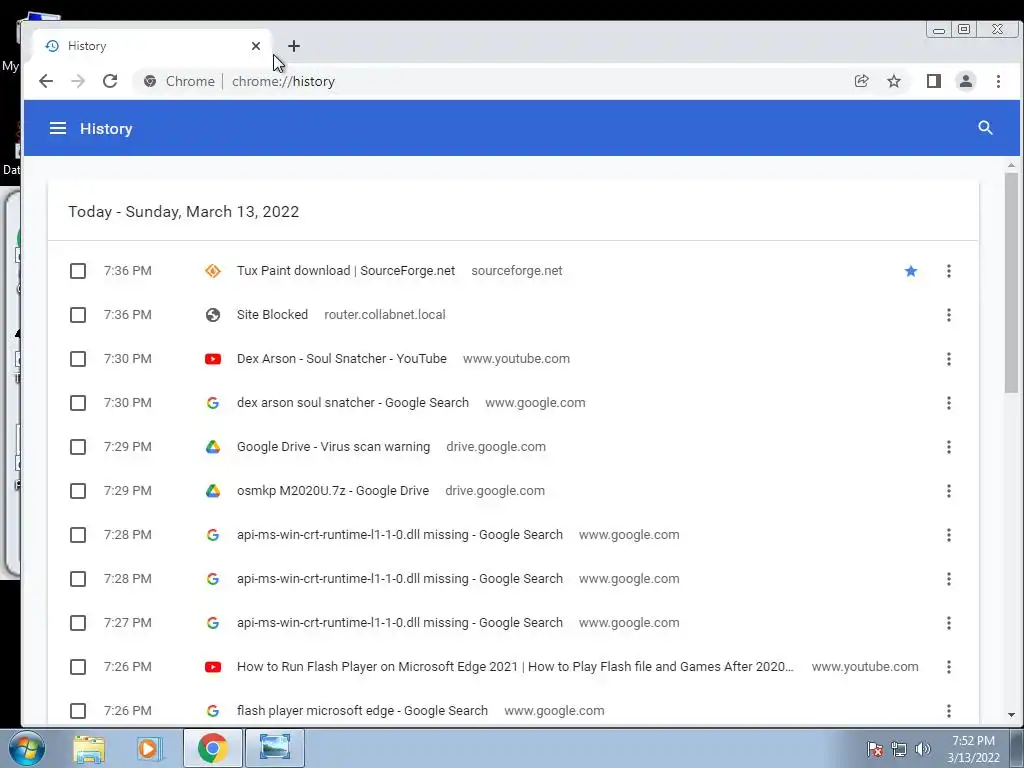Click the globe favicon beside Site Blocked

pos(213,315)
